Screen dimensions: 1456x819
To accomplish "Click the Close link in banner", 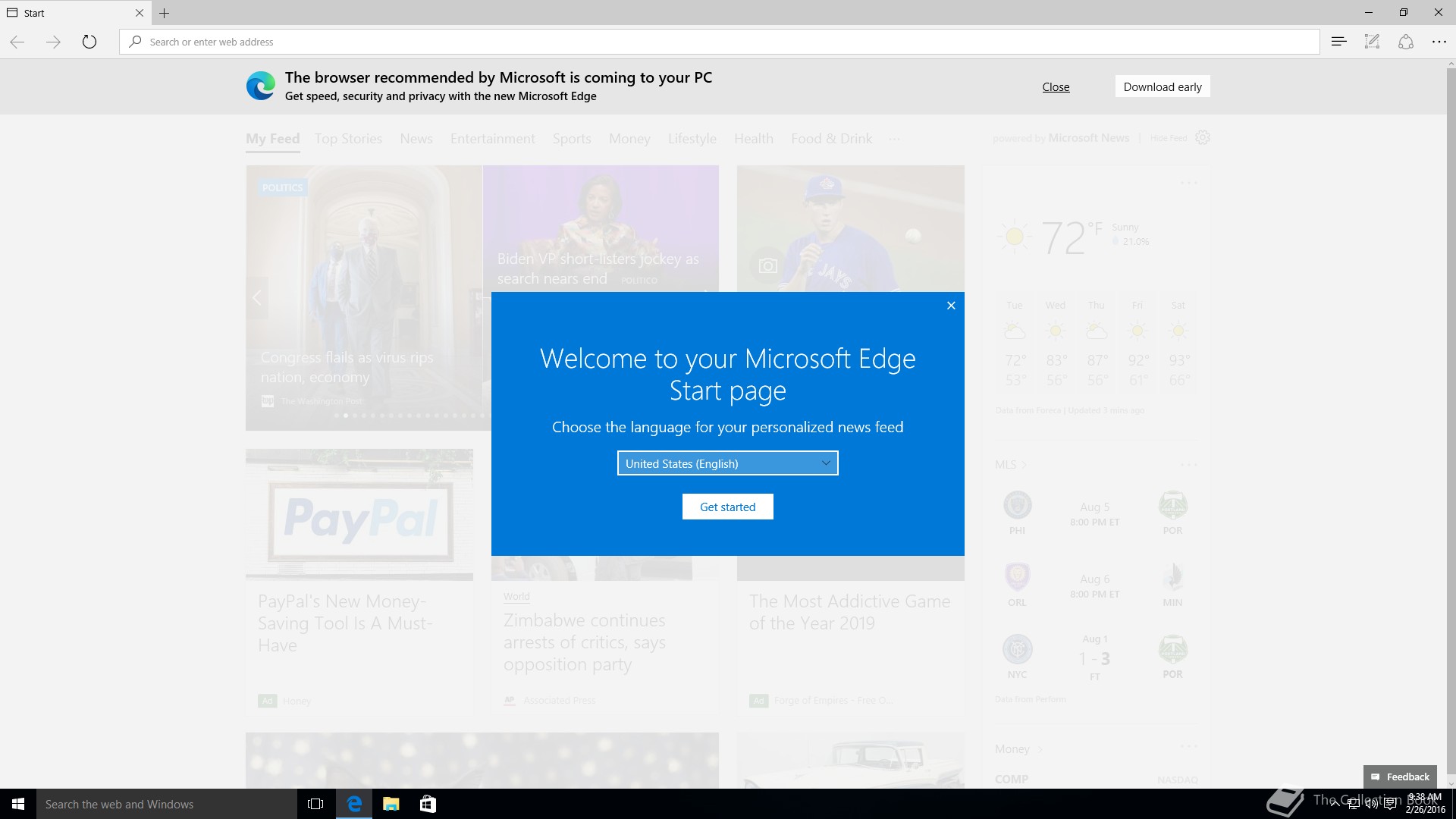I will pyautogui.click(x=1056, y=86).
